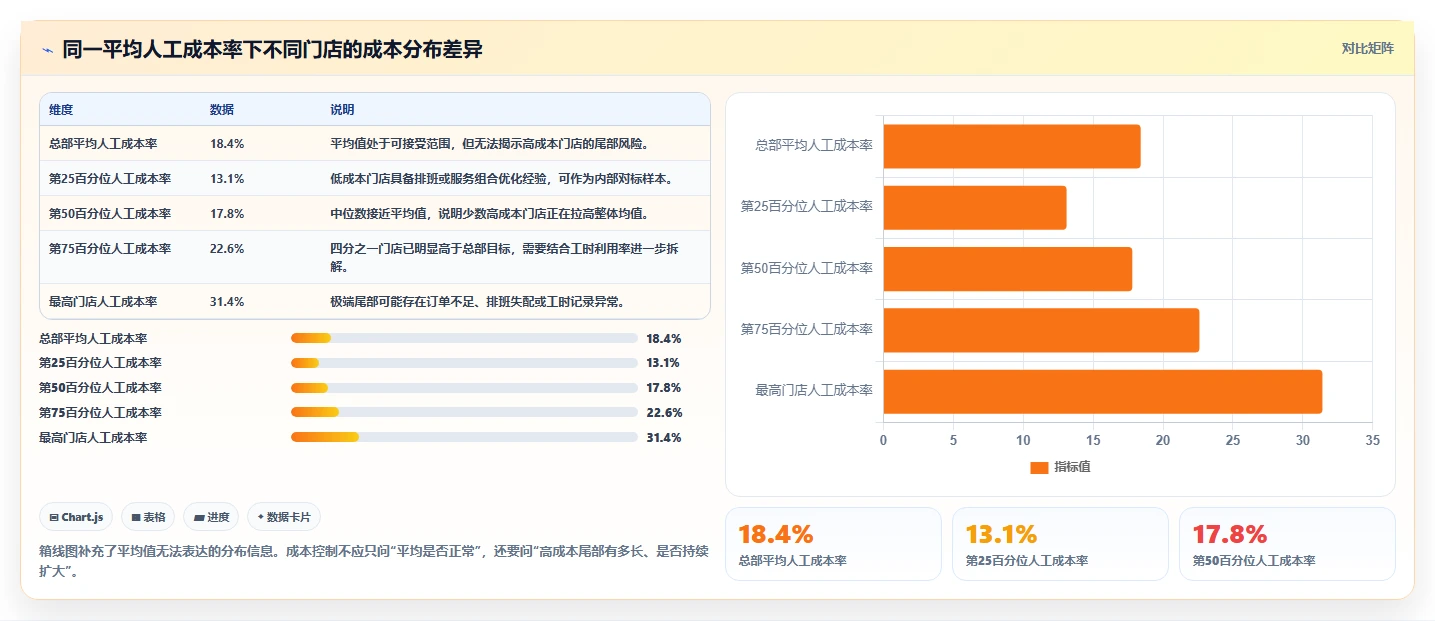Click the 35 tick on chart x-axis
This screenshot has height=621, width=1435.
pyautogui.click(x=1372, y=440)
